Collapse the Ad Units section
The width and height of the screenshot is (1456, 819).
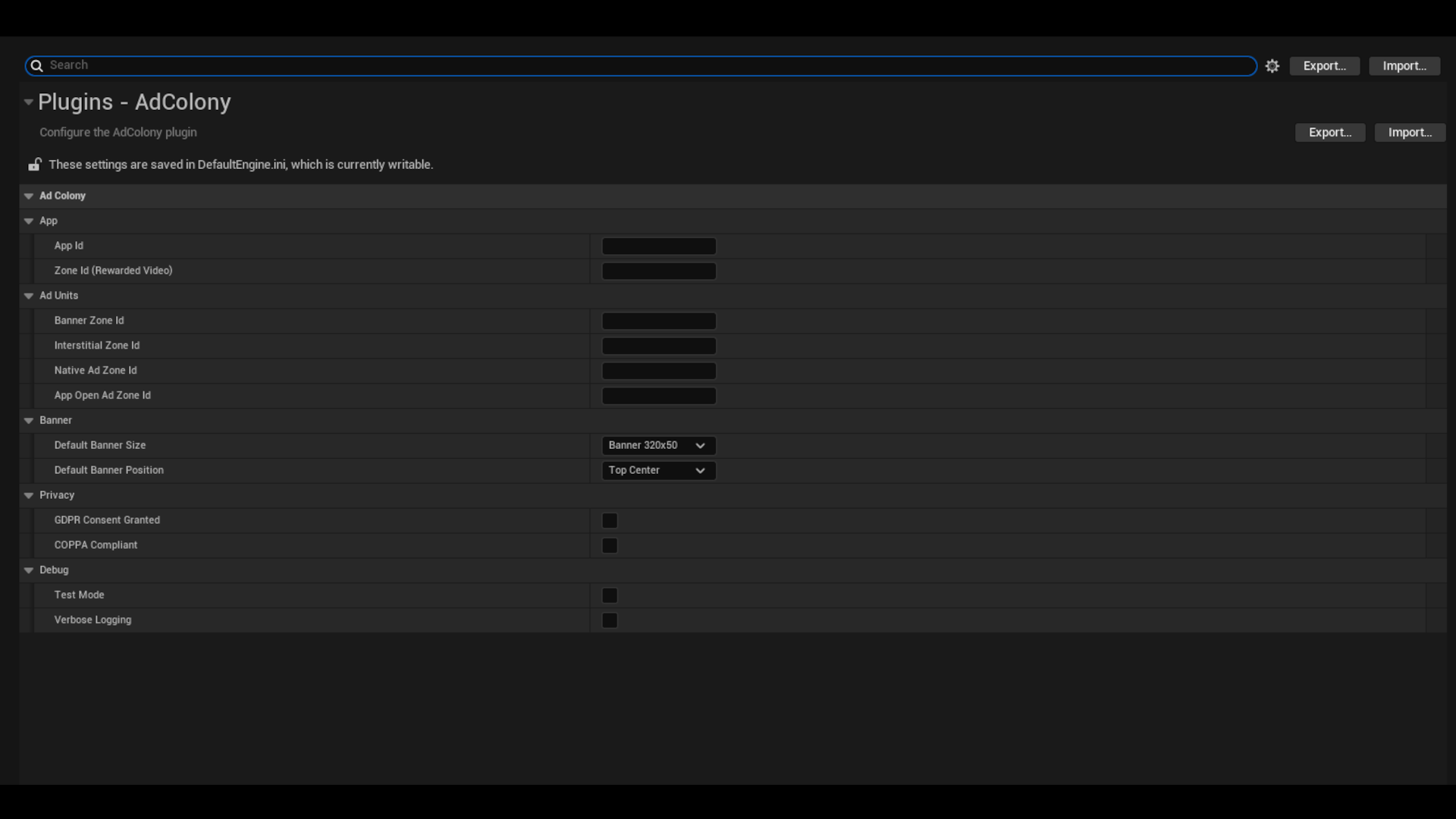coord(29,296)
